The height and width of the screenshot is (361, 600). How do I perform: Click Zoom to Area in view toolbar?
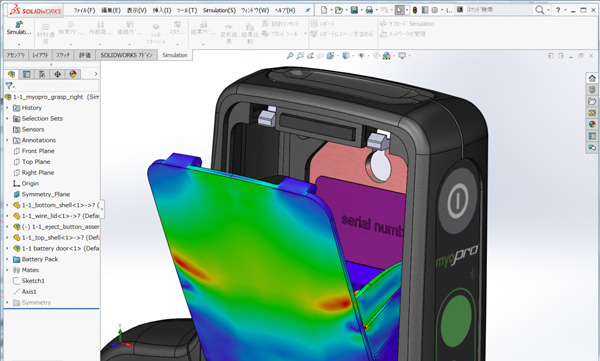(300, 56)
